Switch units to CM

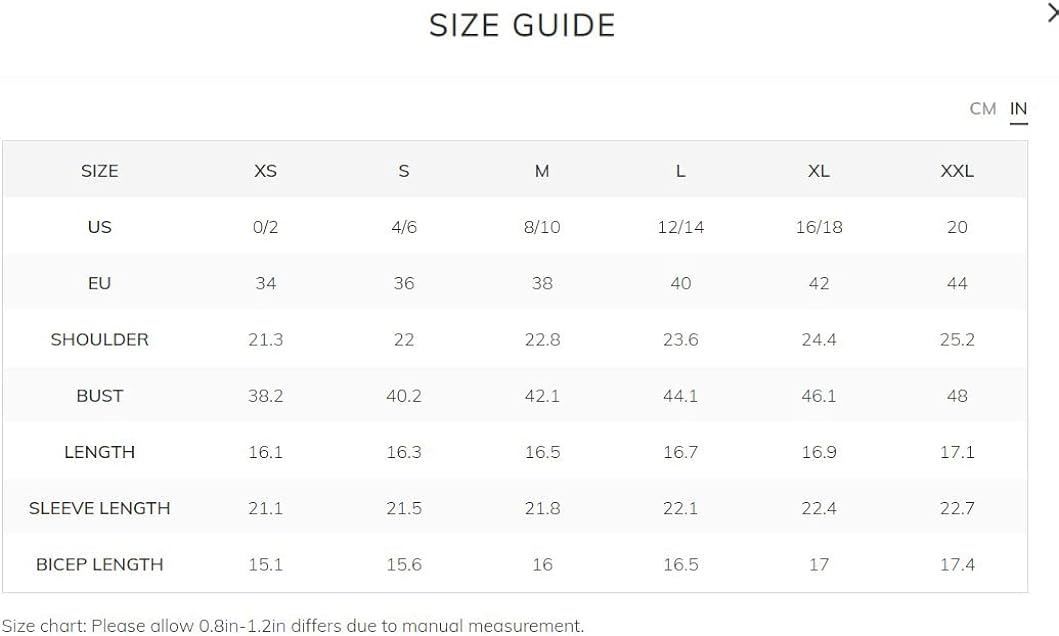(983, 109)
